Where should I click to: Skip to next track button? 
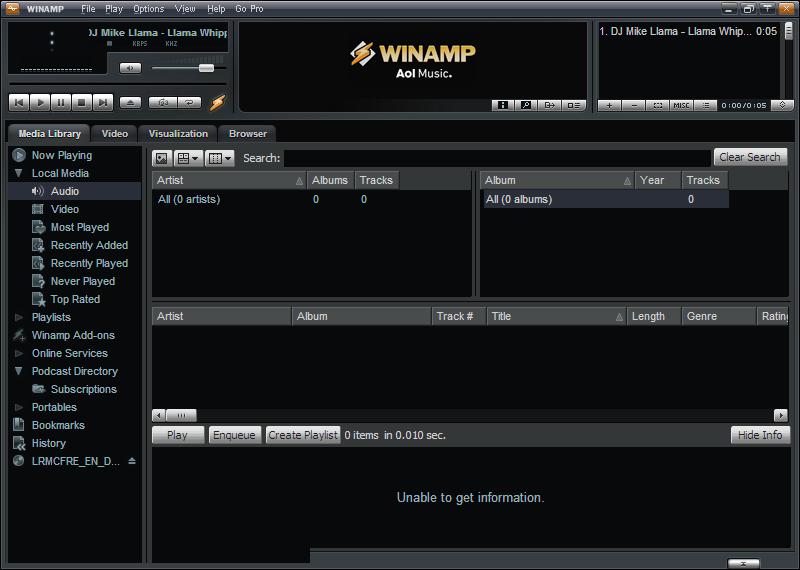click(103, 102)
